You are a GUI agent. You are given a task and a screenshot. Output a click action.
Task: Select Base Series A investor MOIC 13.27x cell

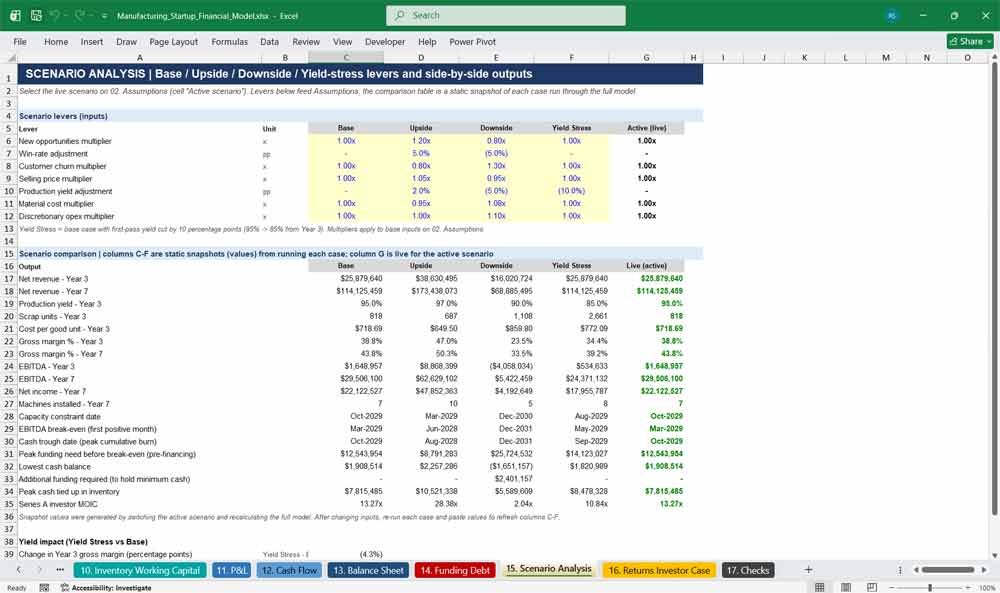(346, 504)
